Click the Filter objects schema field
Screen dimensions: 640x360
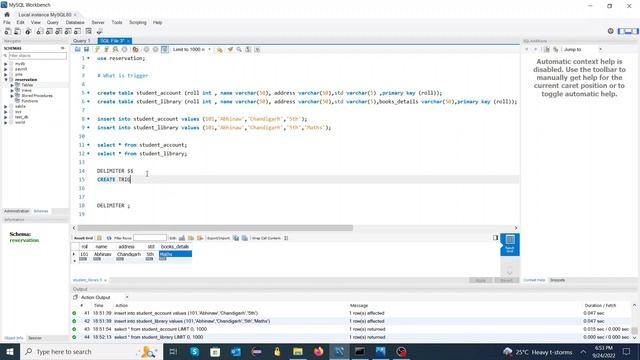pos(37,56)
